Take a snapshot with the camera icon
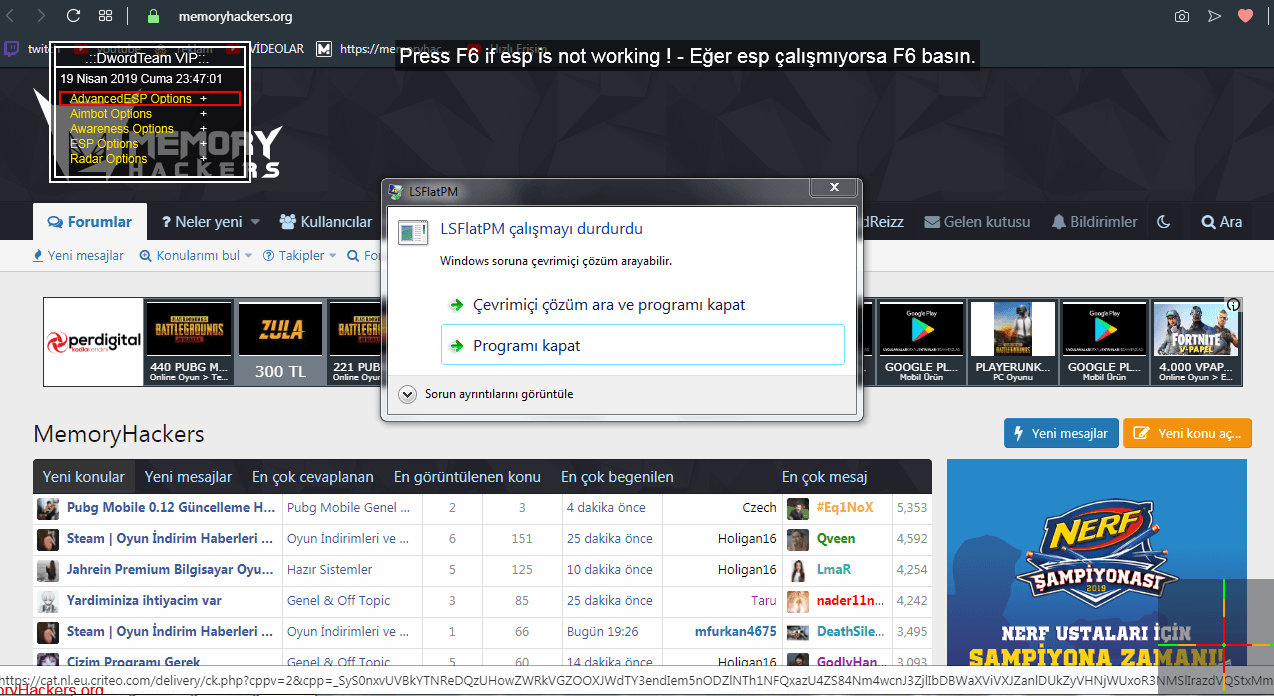 [1182, 16]
